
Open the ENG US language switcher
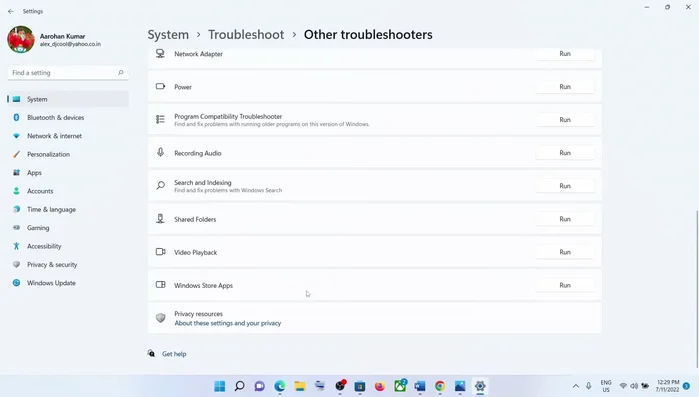(606, 386)
